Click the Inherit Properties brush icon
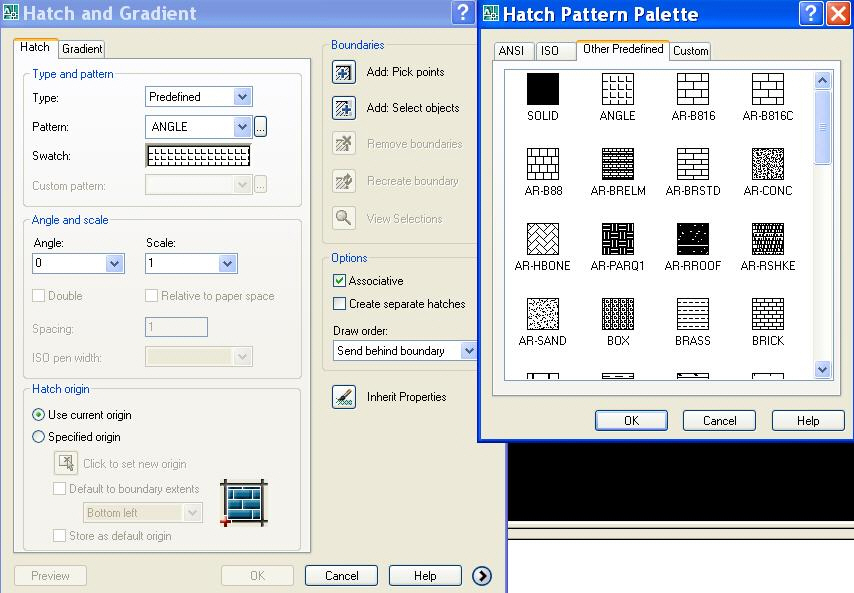 [344, 397]
